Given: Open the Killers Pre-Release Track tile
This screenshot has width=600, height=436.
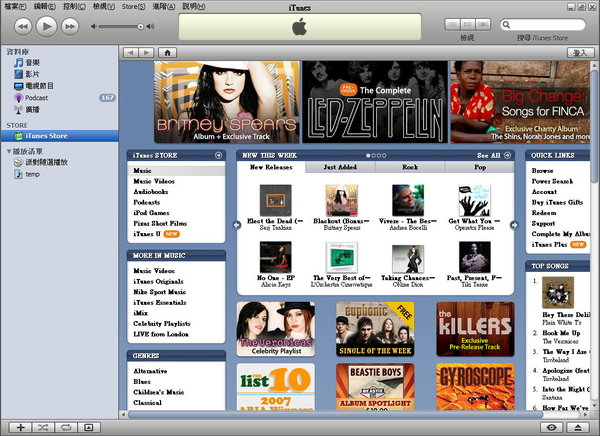Looking at the screenshot, I should click(x=475, y=329).
